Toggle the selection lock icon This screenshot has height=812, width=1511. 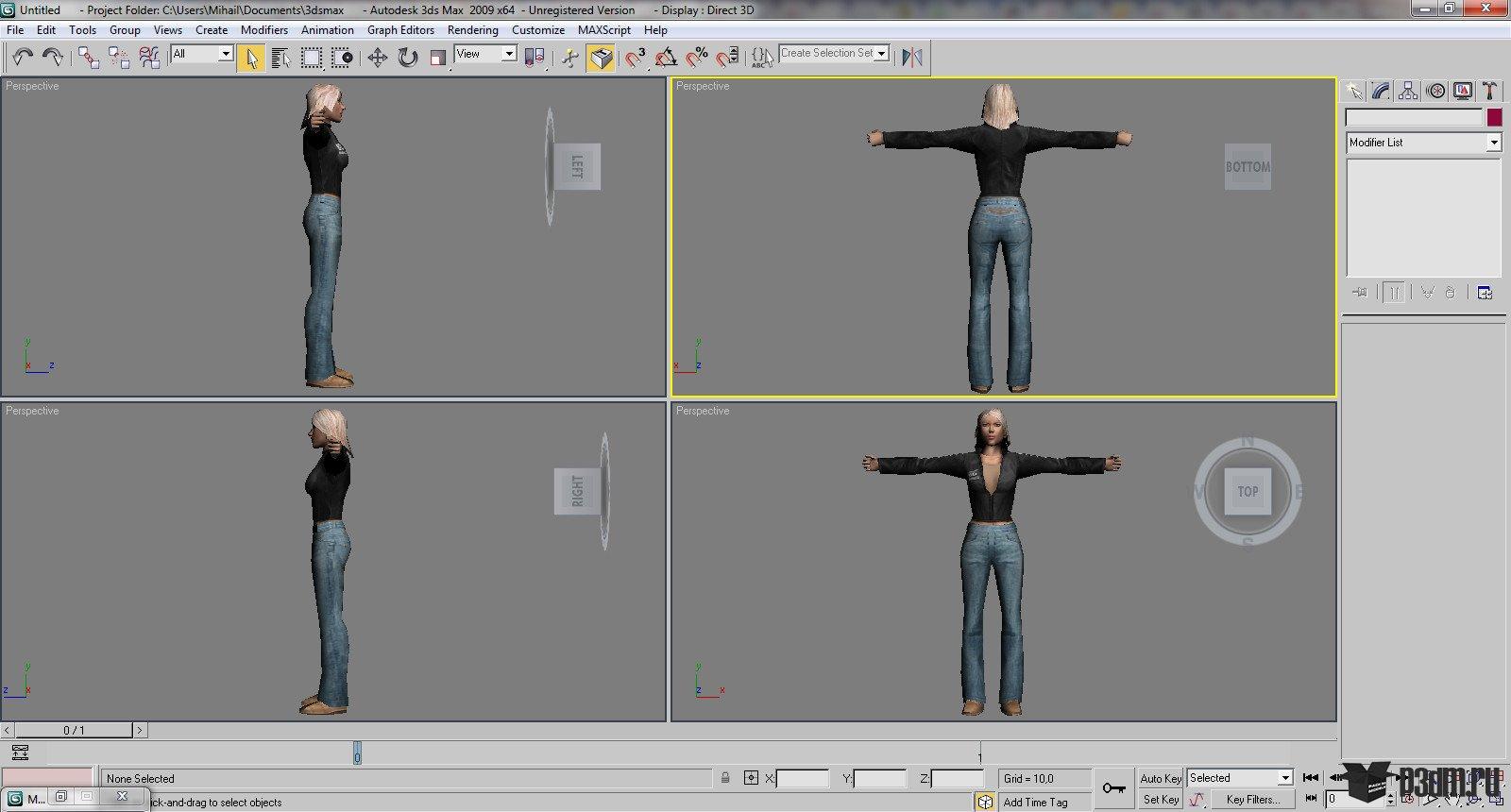coord(725,778)
